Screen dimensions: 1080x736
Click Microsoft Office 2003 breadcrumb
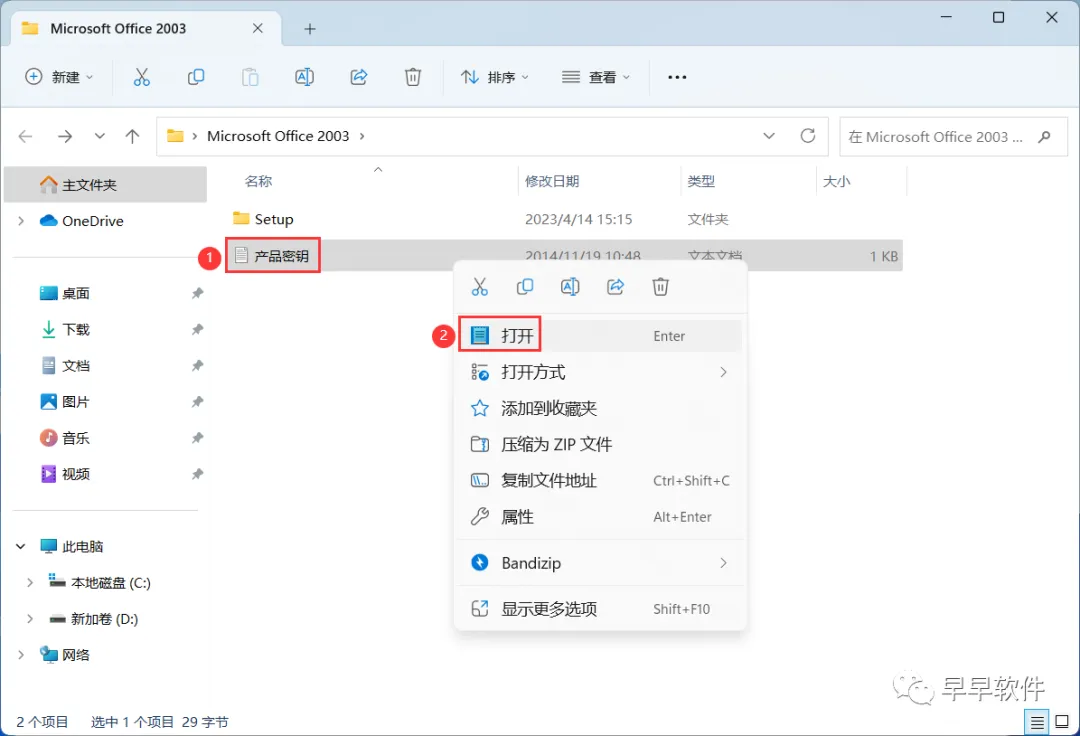click(278, 136)
